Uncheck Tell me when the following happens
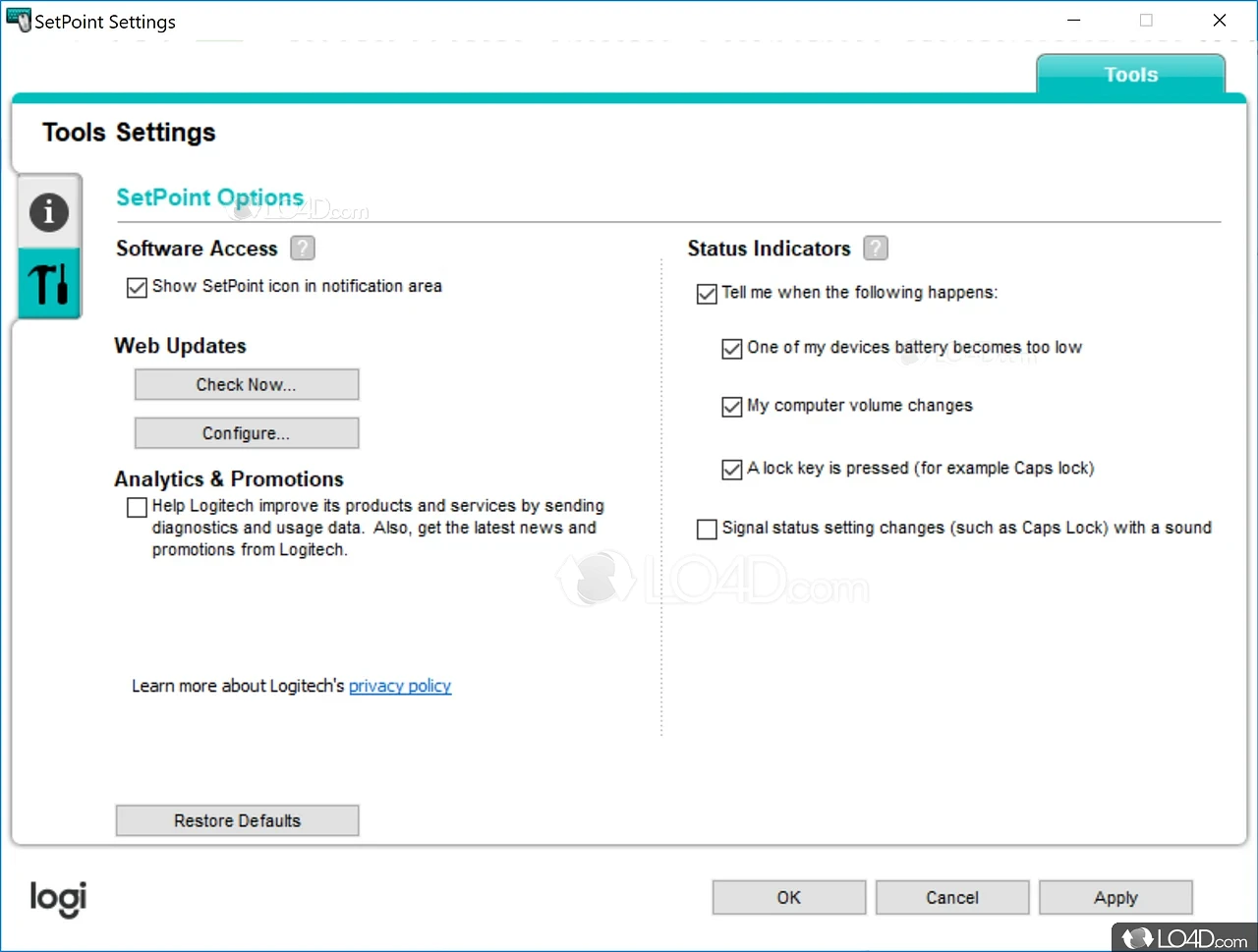The width and height of the screenshot is (1258, 952). click(x=707, y=294)
